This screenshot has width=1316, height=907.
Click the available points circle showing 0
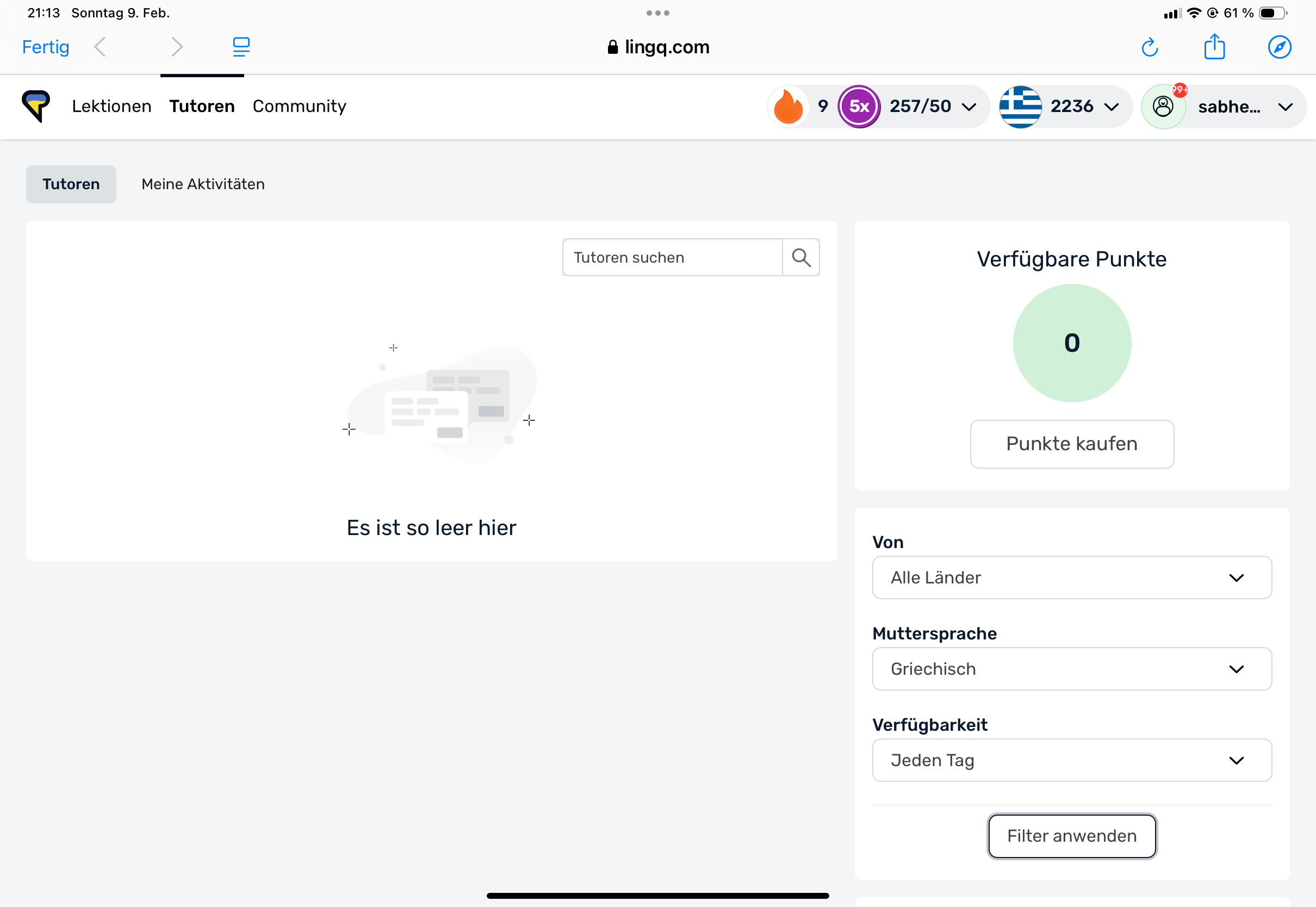1072,343
